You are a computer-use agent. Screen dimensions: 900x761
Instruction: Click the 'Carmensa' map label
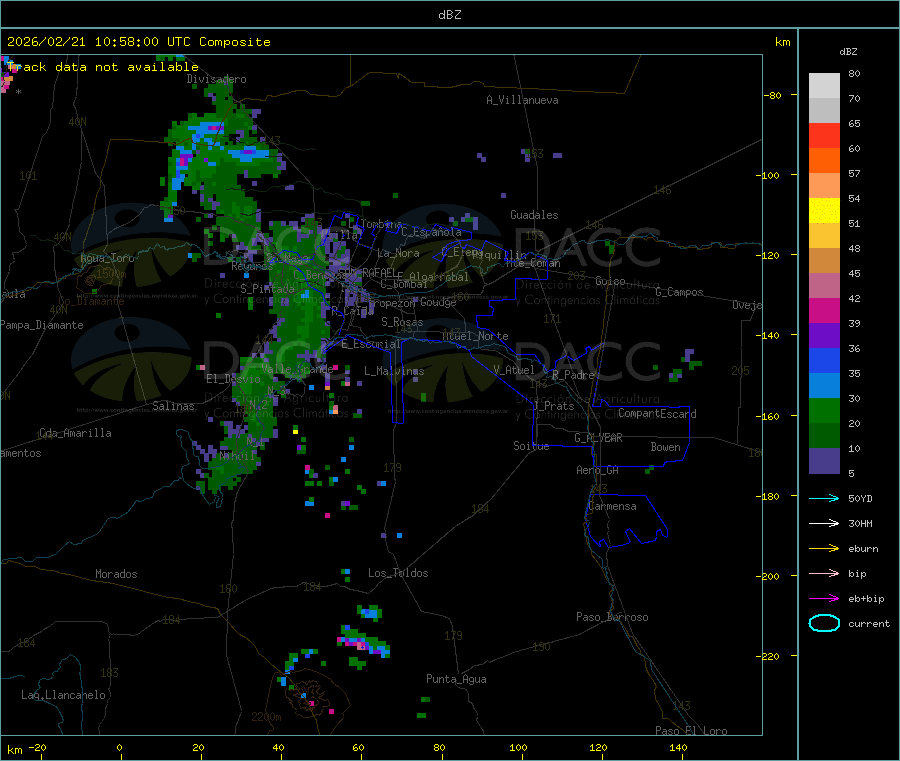tap(612, 506)
